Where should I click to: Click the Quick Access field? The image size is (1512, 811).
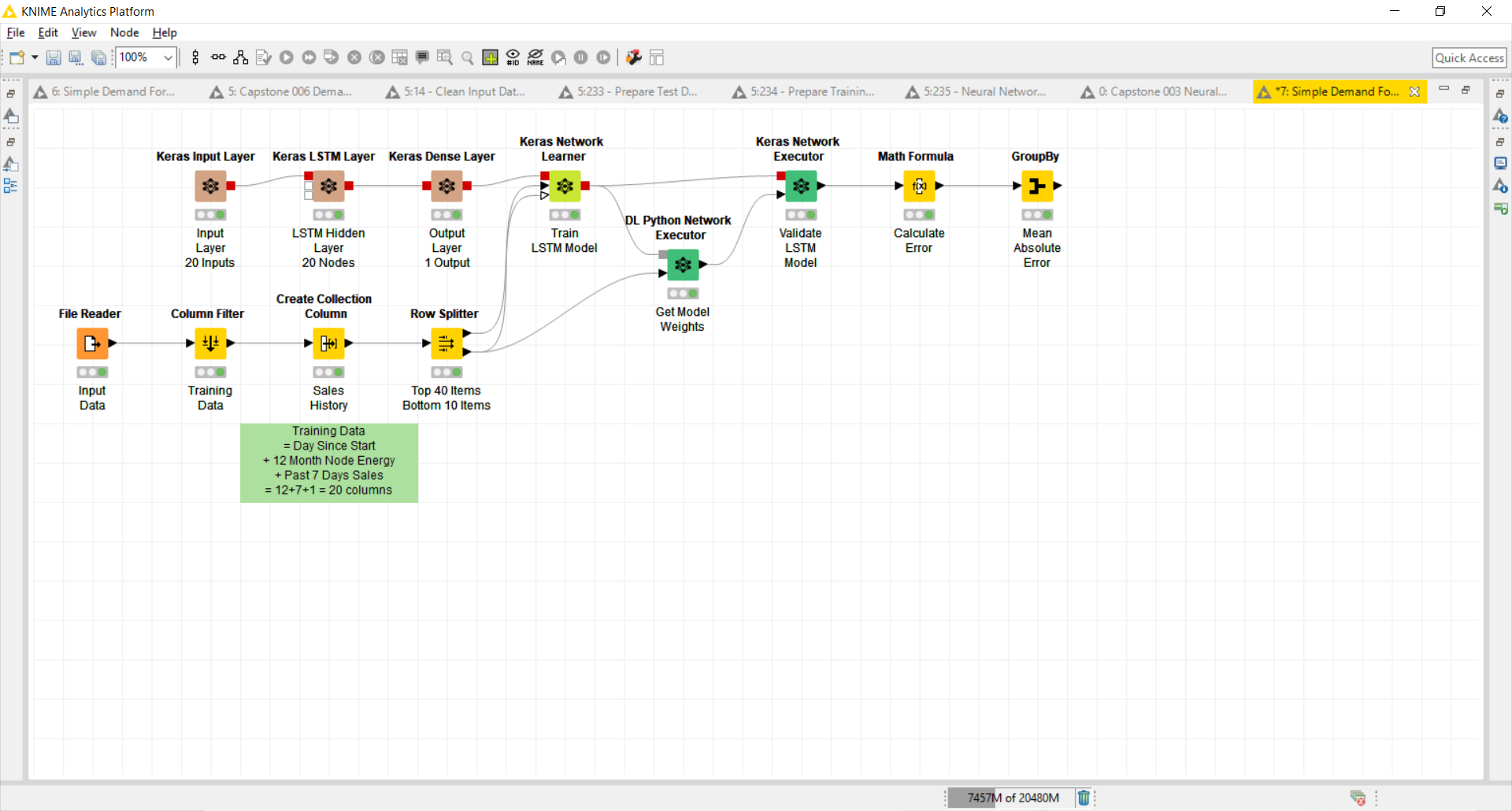[x=1469, y=57]
